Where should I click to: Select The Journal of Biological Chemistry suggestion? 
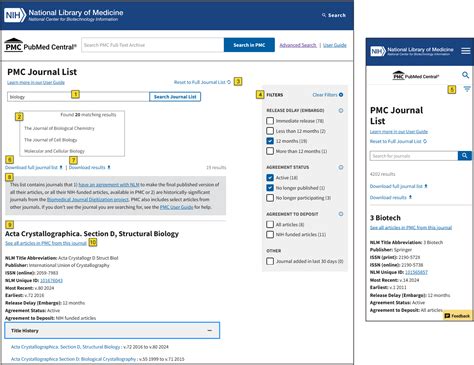pos(59,128)
